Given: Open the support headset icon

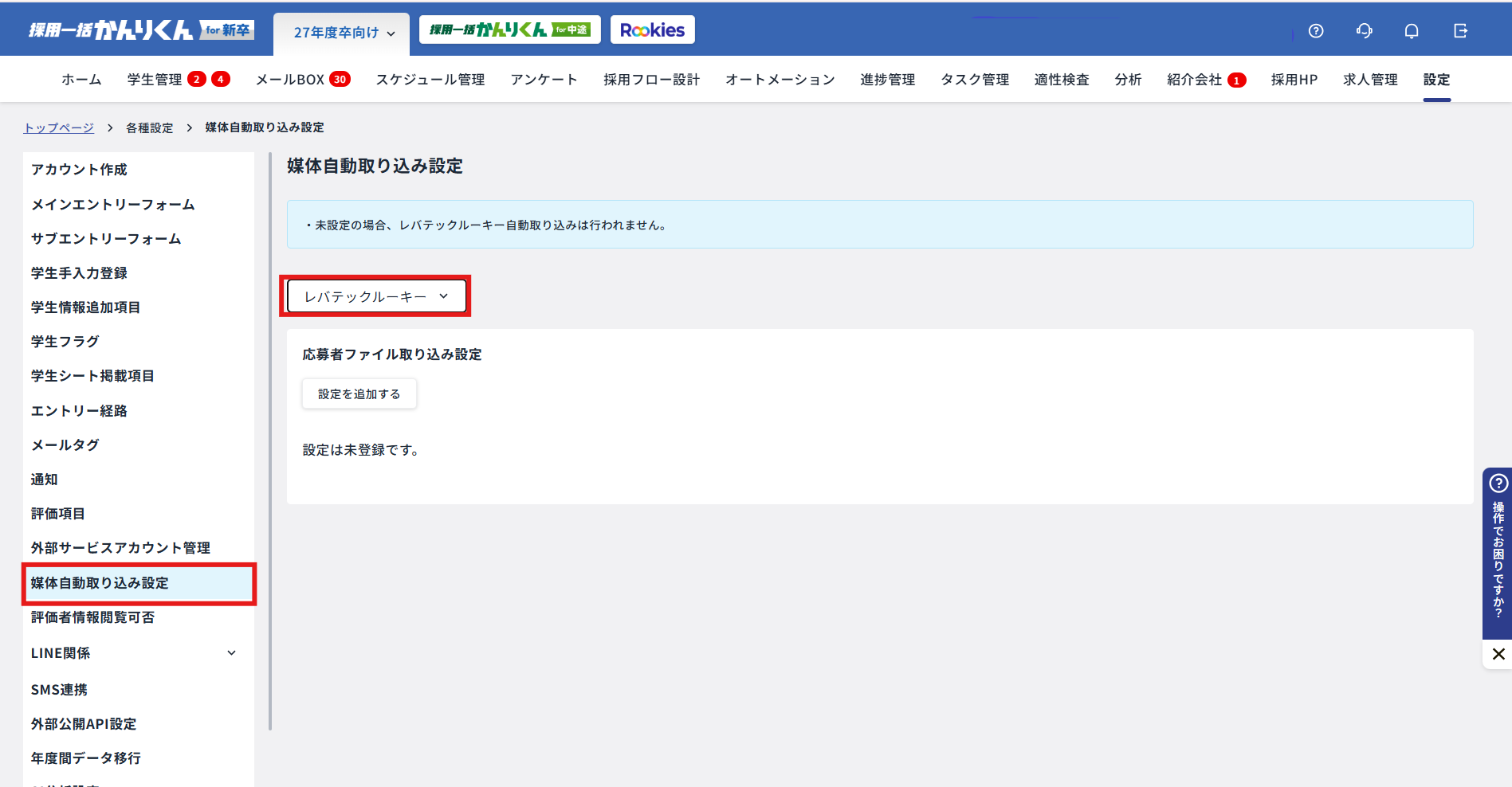Looking at the screenshot, I should [1364, 31].
